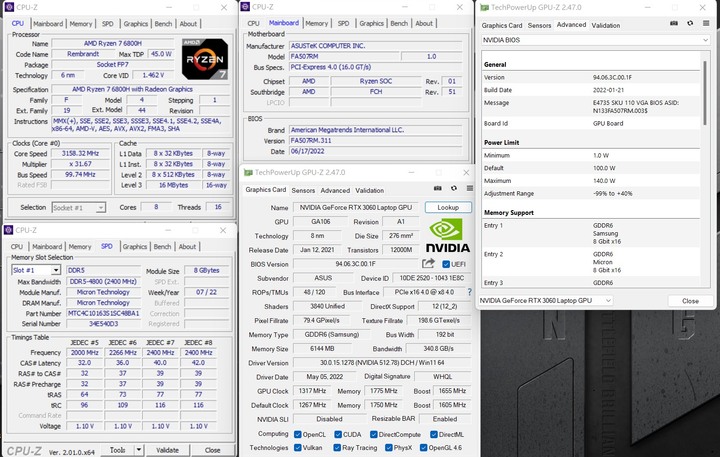Click the BIOS share/export icon next to BIOS Version
Viewport: 720px width, 457px height.
click(428, 264)
